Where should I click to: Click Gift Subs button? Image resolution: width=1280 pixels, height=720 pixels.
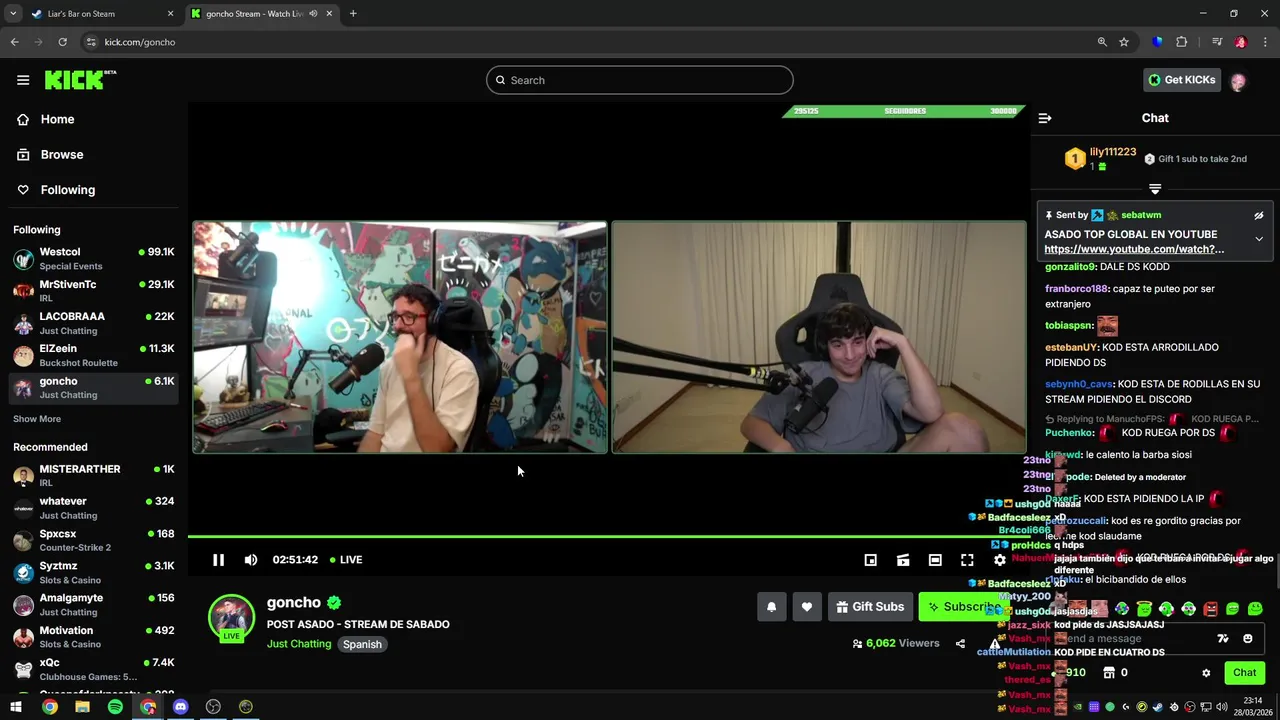(x=870, y=607)
